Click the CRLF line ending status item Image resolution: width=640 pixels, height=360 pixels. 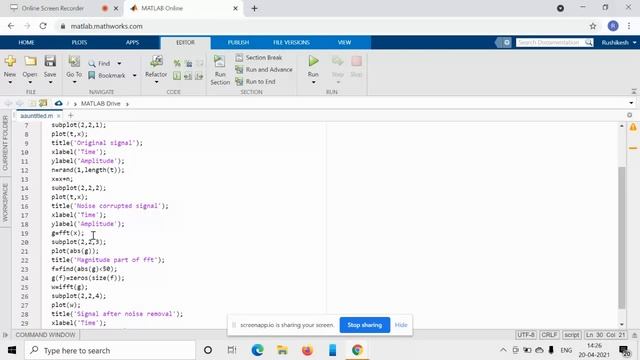click(549, 335)
